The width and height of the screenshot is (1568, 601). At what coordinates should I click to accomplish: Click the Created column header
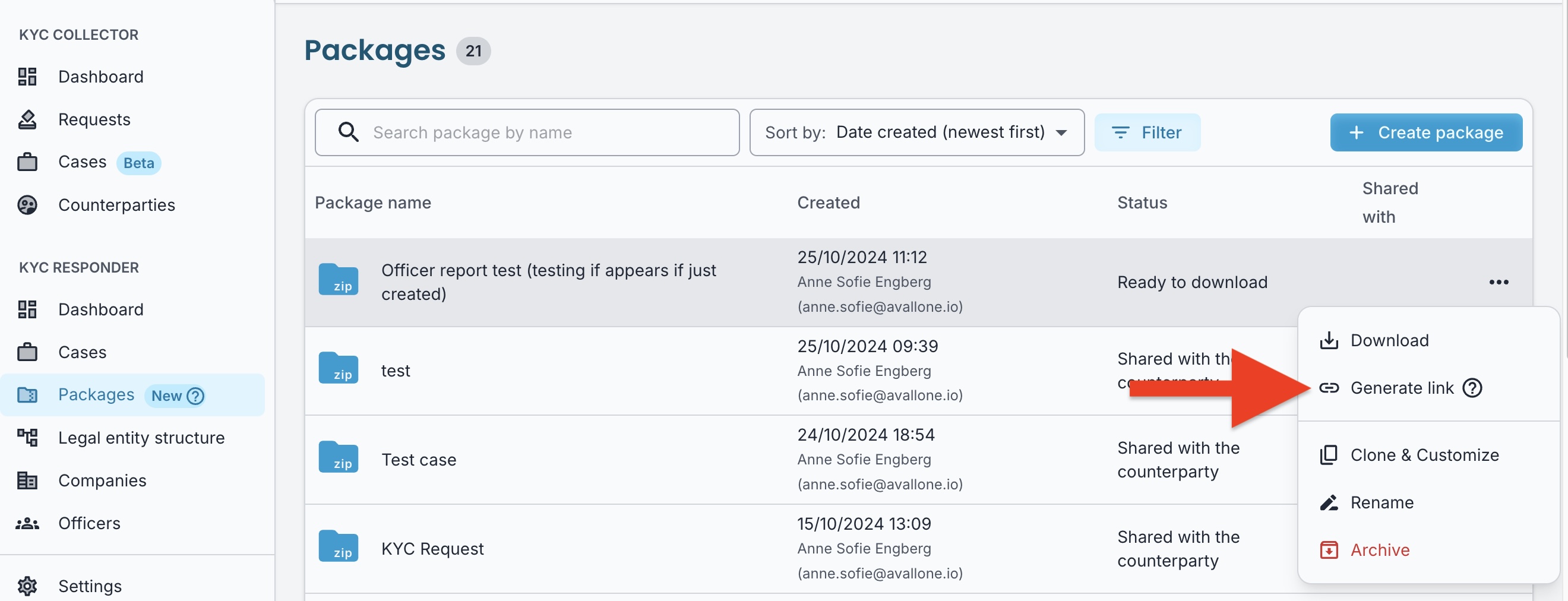coord(828,202)
